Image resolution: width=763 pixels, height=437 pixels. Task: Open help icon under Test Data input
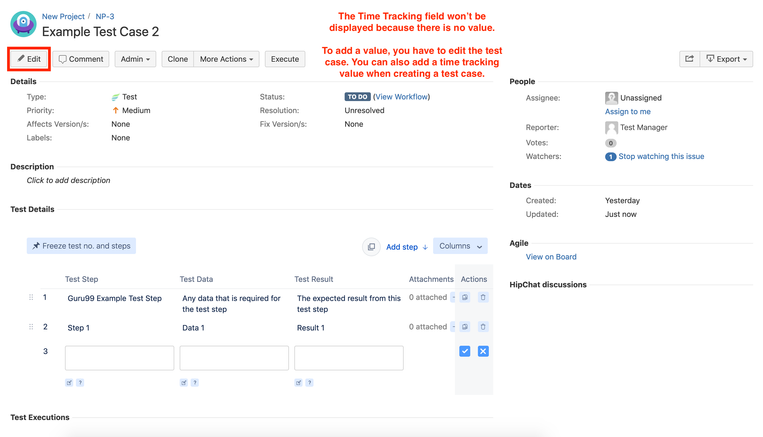[x=195, y=383]
